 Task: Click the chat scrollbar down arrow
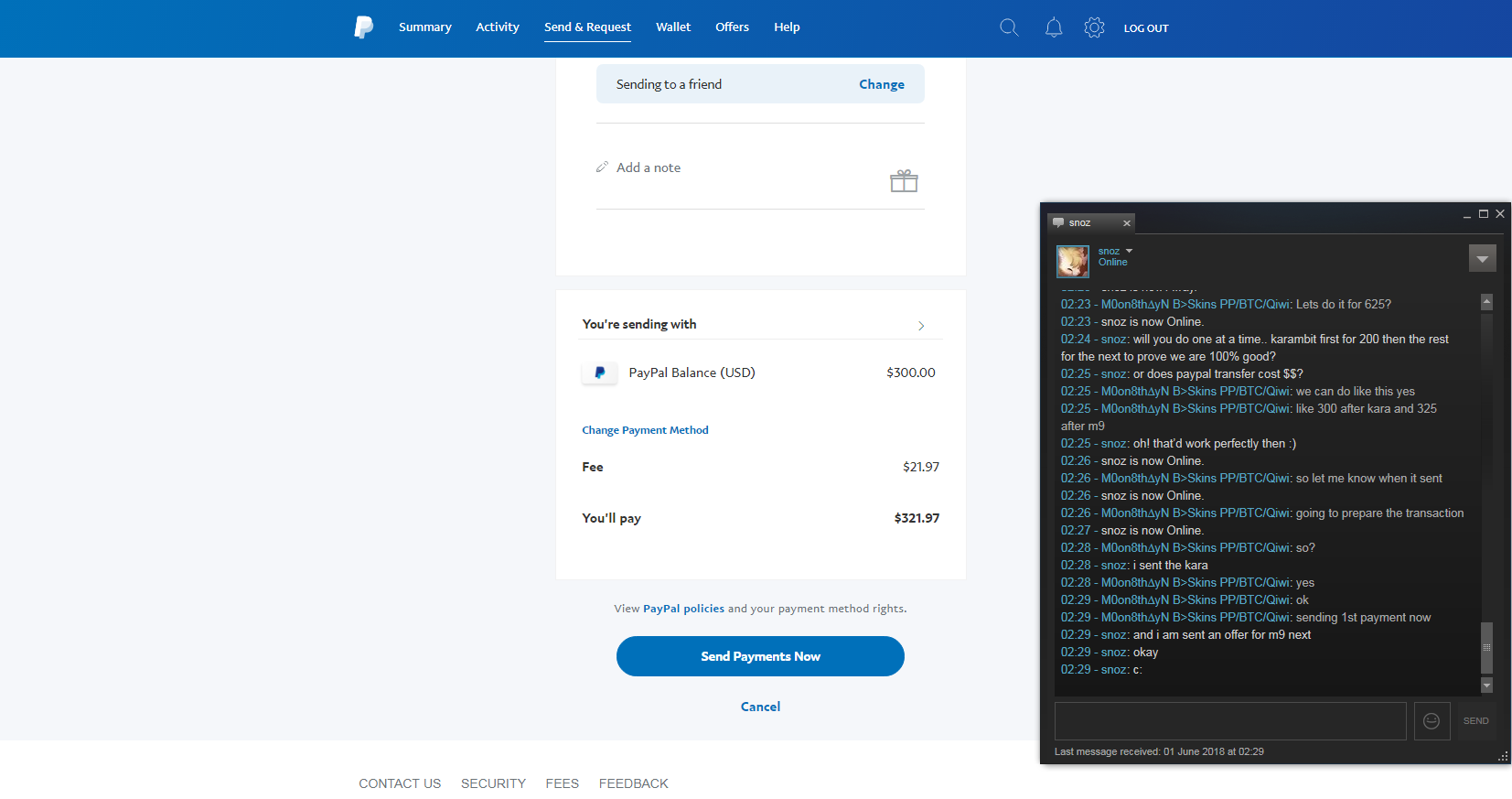(x=1486, y=685)
